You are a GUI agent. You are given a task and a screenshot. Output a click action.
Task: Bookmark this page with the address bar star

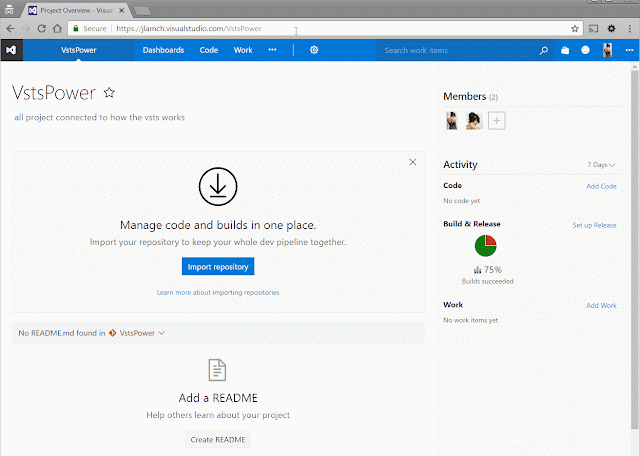(575, 29)
